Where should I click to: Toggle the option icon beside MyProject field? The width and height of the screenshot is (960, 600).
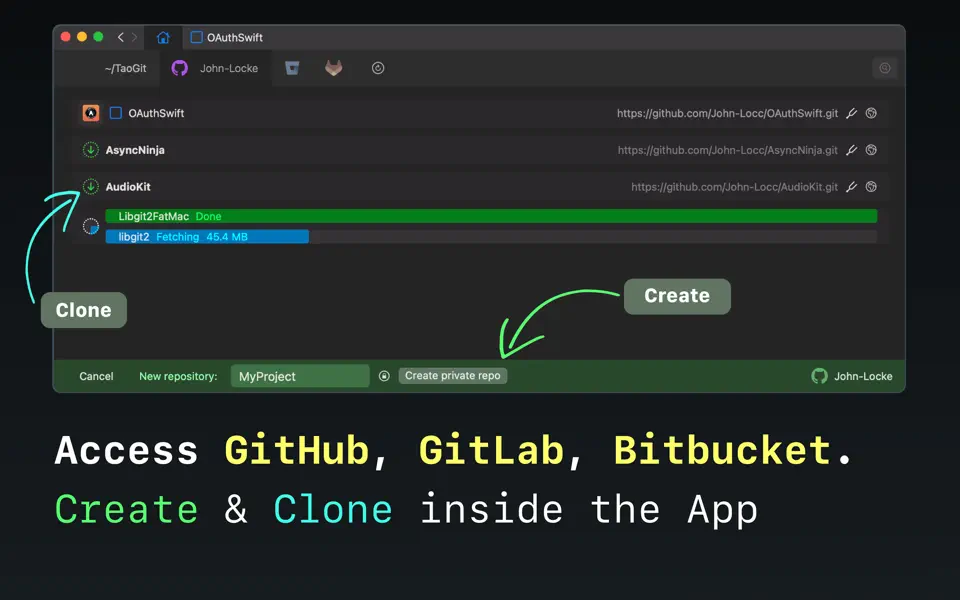[x=384, y=375]
